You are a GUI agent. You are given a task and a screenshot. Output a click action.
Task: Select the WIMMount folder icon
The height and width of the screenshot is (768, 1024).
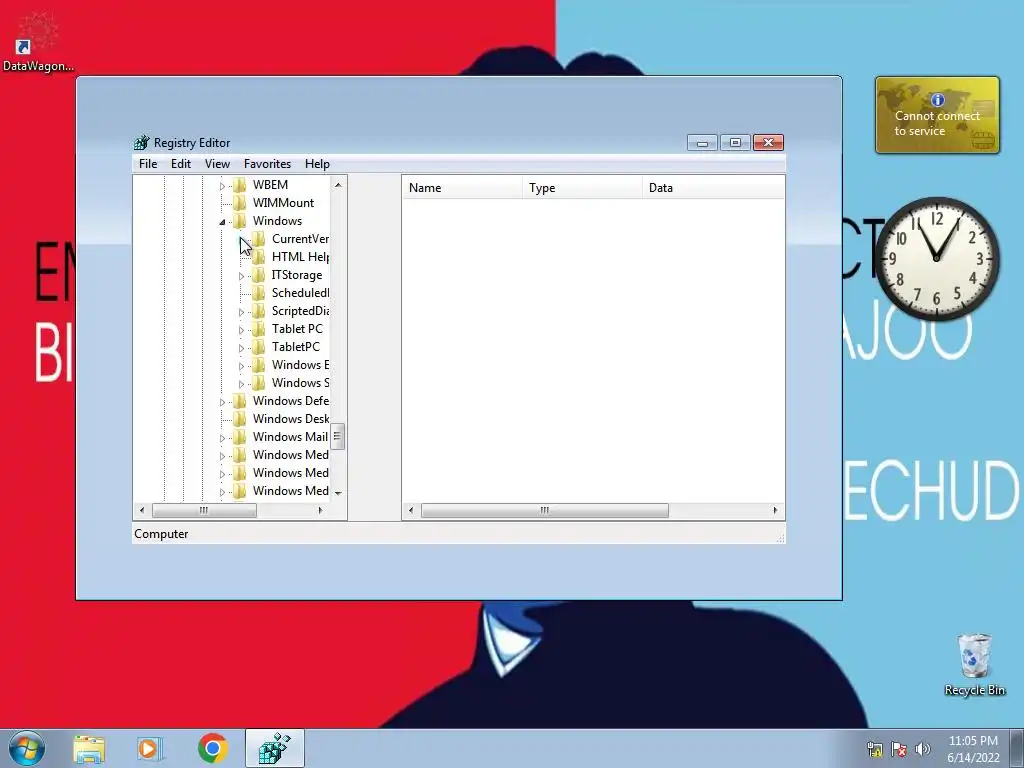click(240, 203)
